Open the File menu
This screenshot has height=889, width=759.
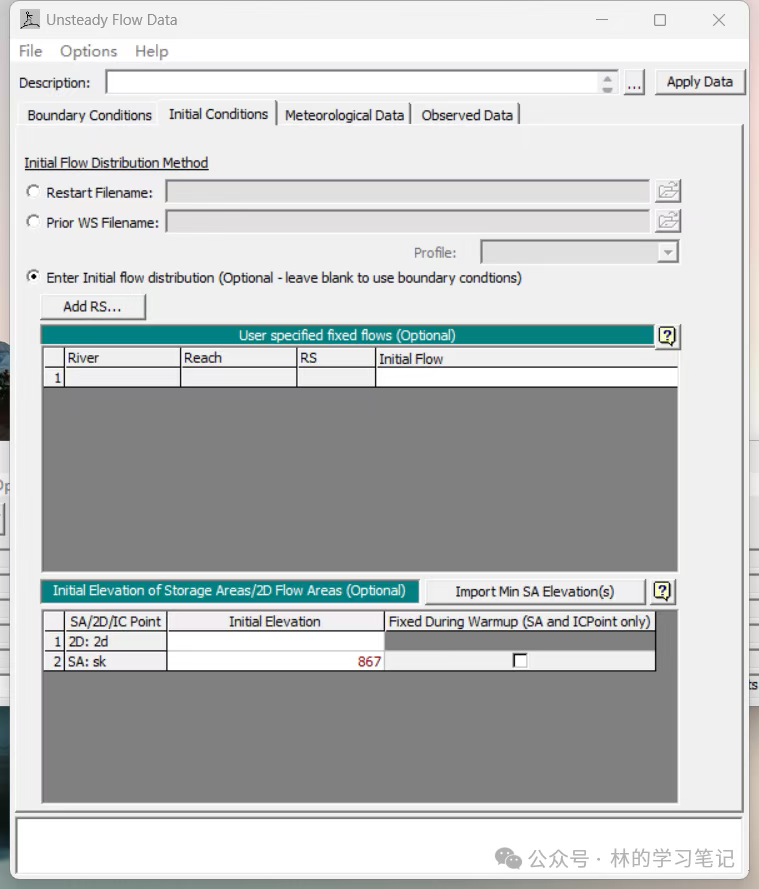[31, 51]
